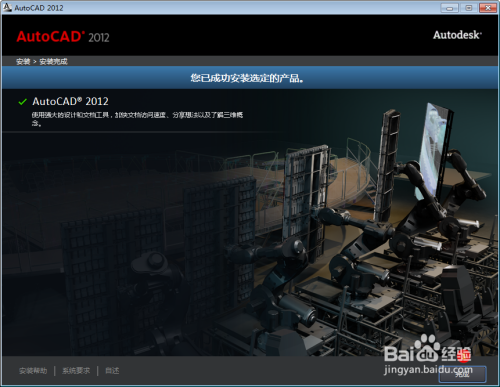This screenshot has height=387, width=500.
Task: Close the AutoCAD 2012 installer window
Action: click(x=488, y=8)
